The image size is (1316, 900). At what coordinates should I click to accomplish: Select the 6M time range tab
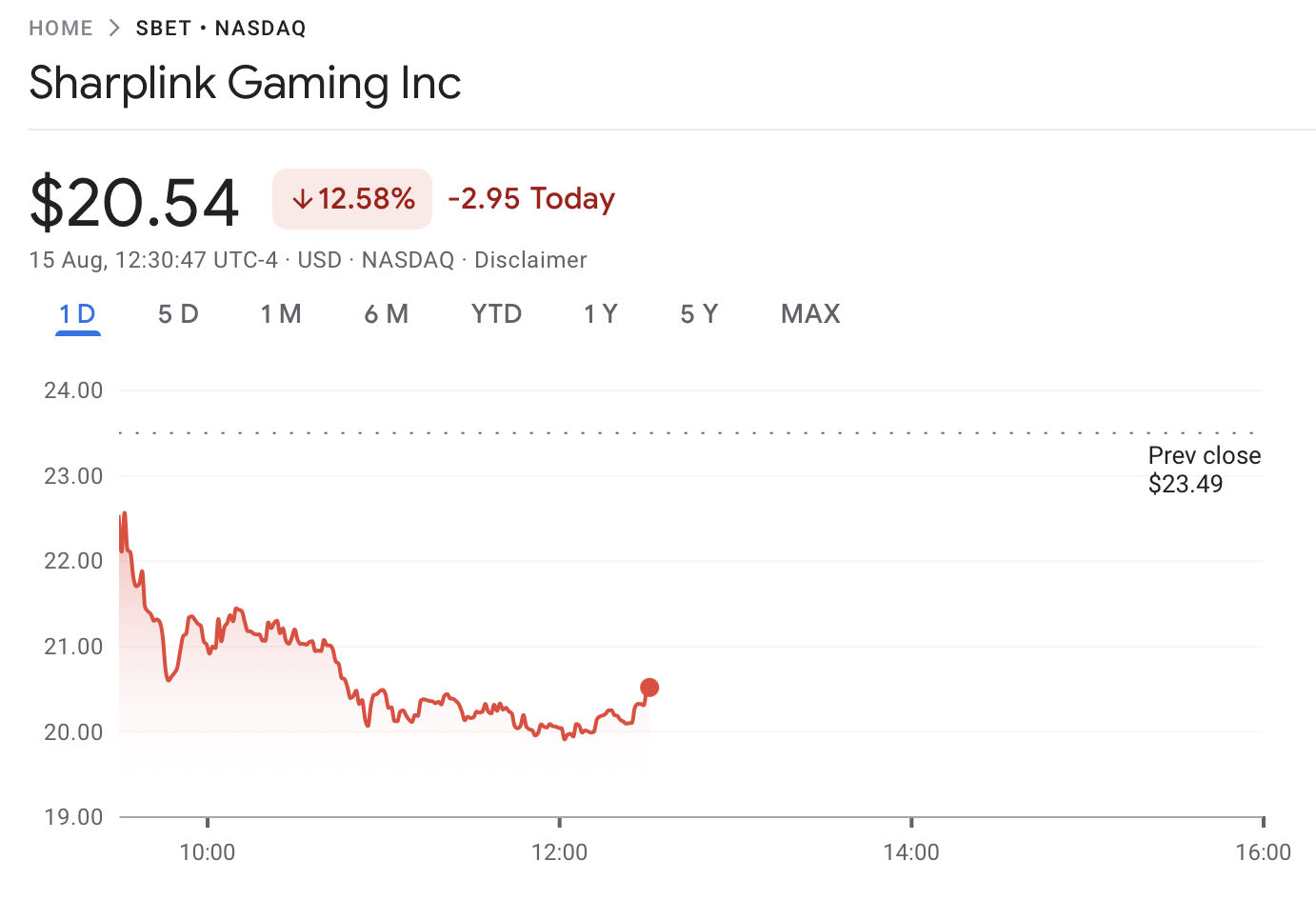pos(387,313)
